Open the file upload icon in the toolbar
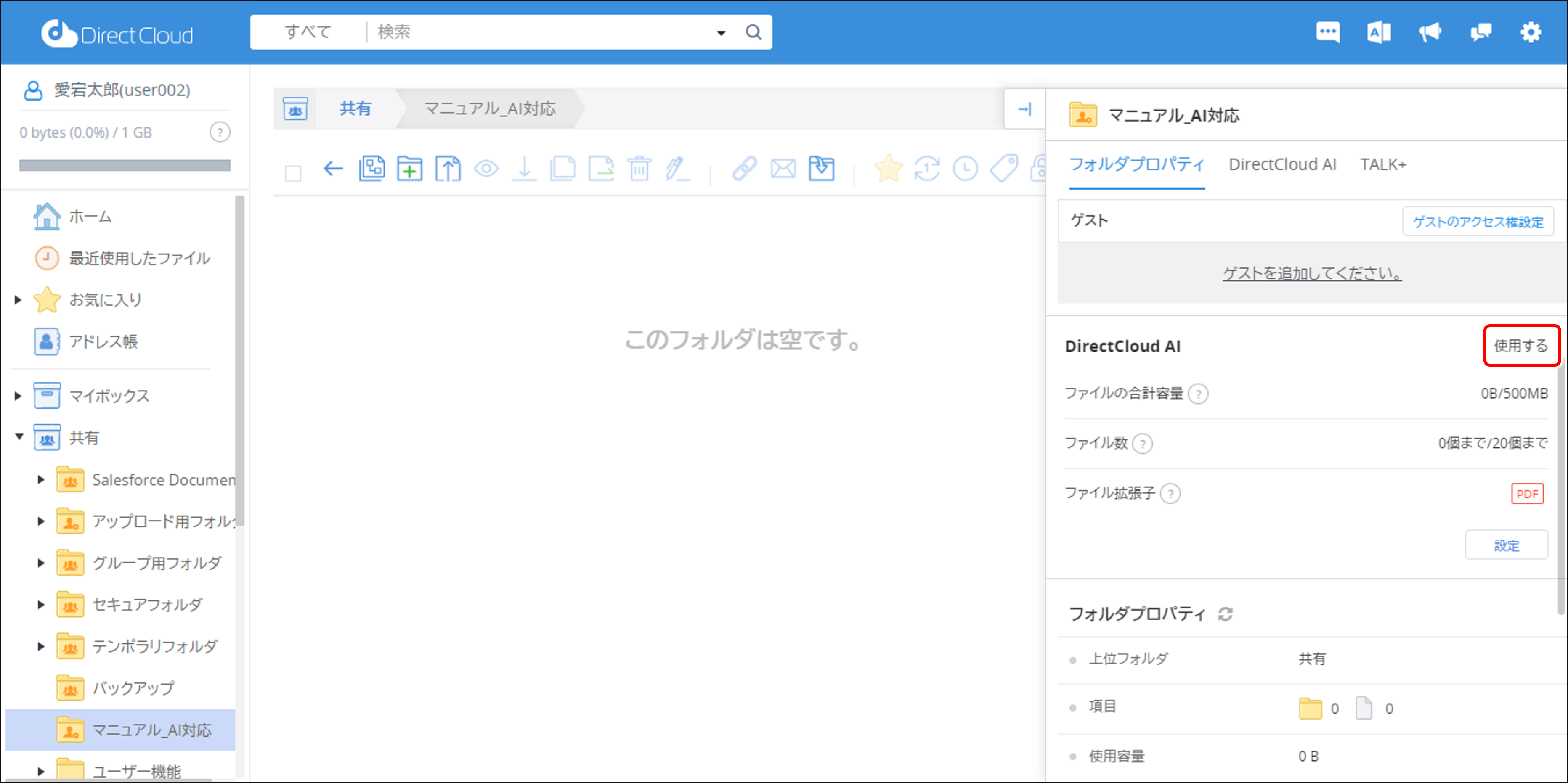Viewport: 1568px width, 783px height. click(x=448, y=169)
